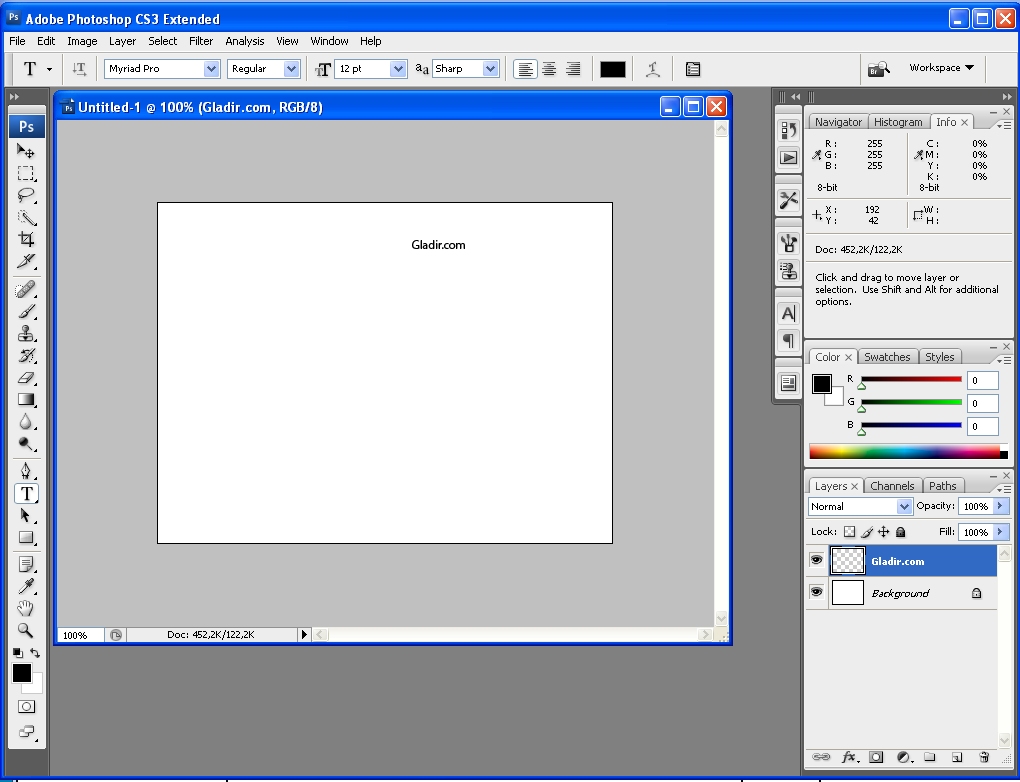Click the Create warped text icon

point(653,69)
